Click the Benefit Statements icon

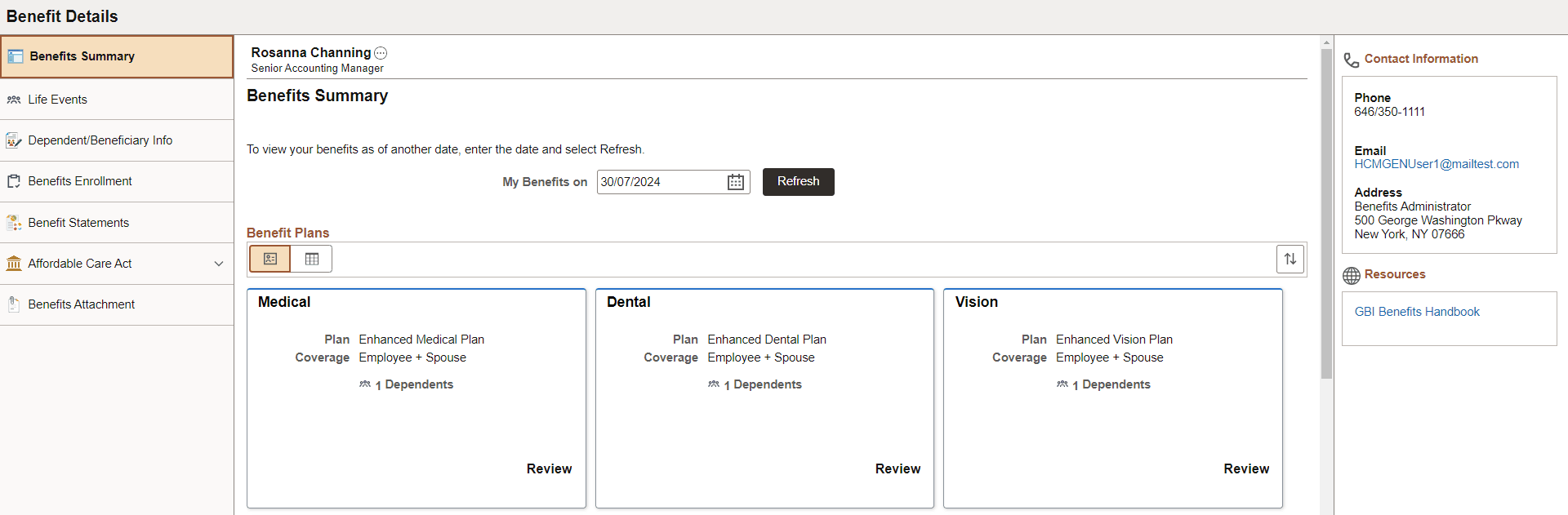[14, 223]
